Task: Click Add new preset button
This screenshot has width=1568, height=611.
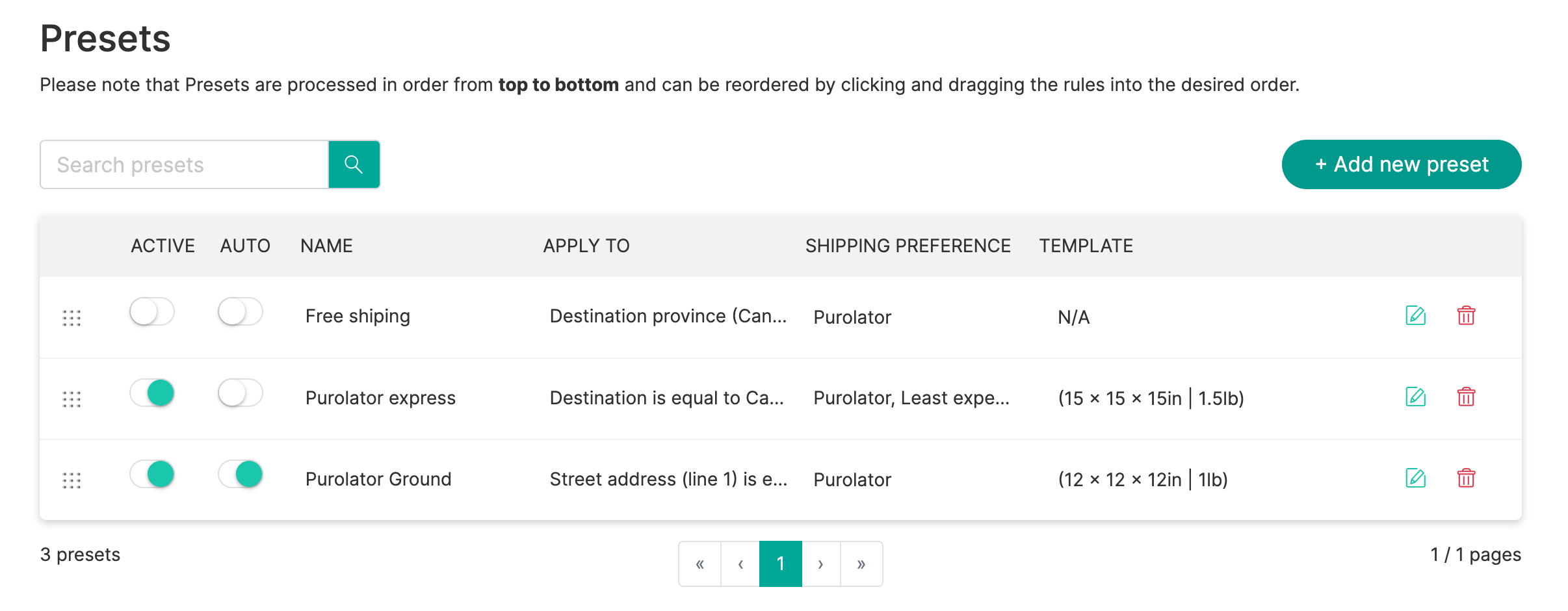Action: pyautogui.click(x=1402, y=164)
